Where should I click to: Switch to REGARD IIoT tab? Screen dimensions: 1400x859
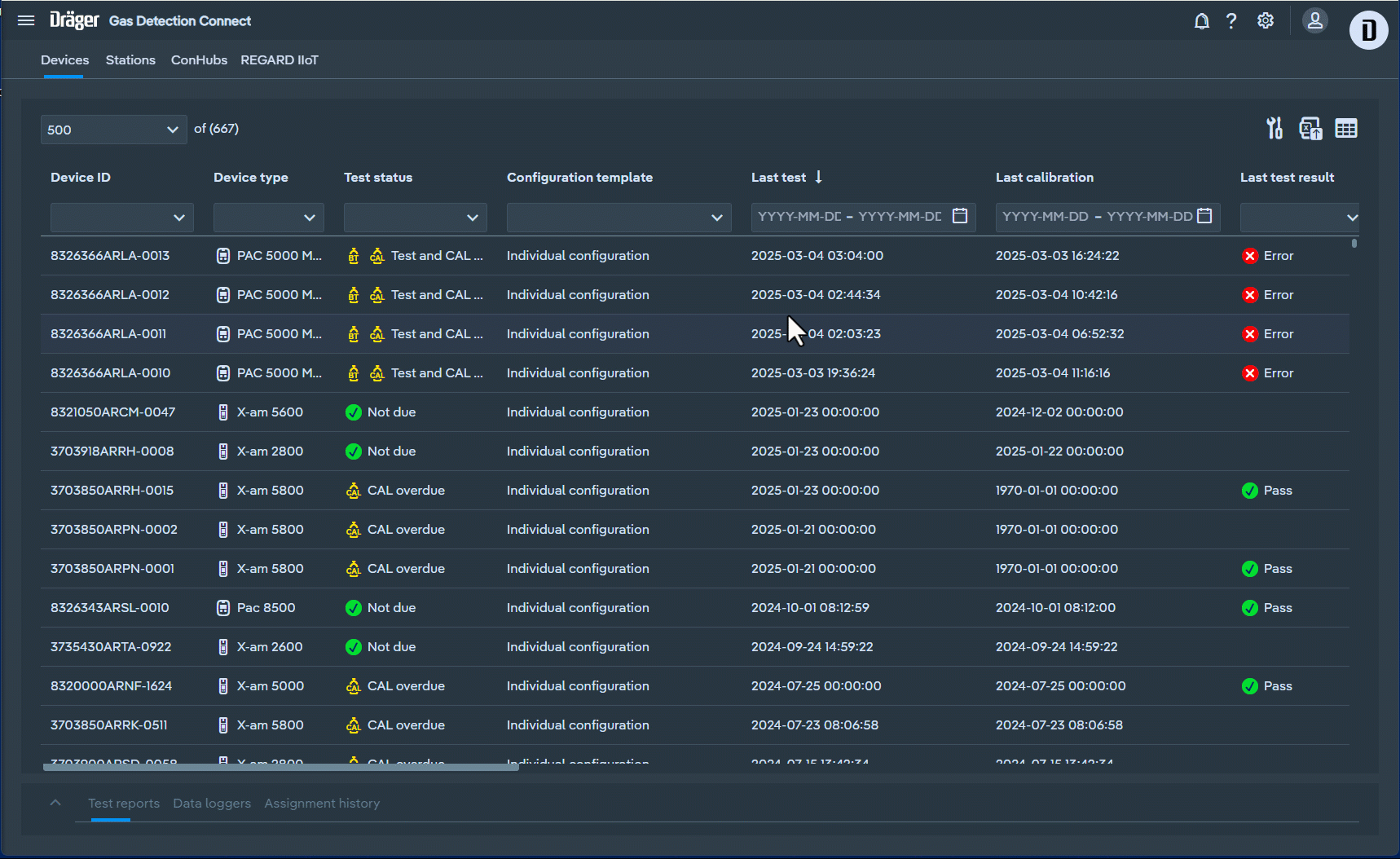(x=280, y=60)
